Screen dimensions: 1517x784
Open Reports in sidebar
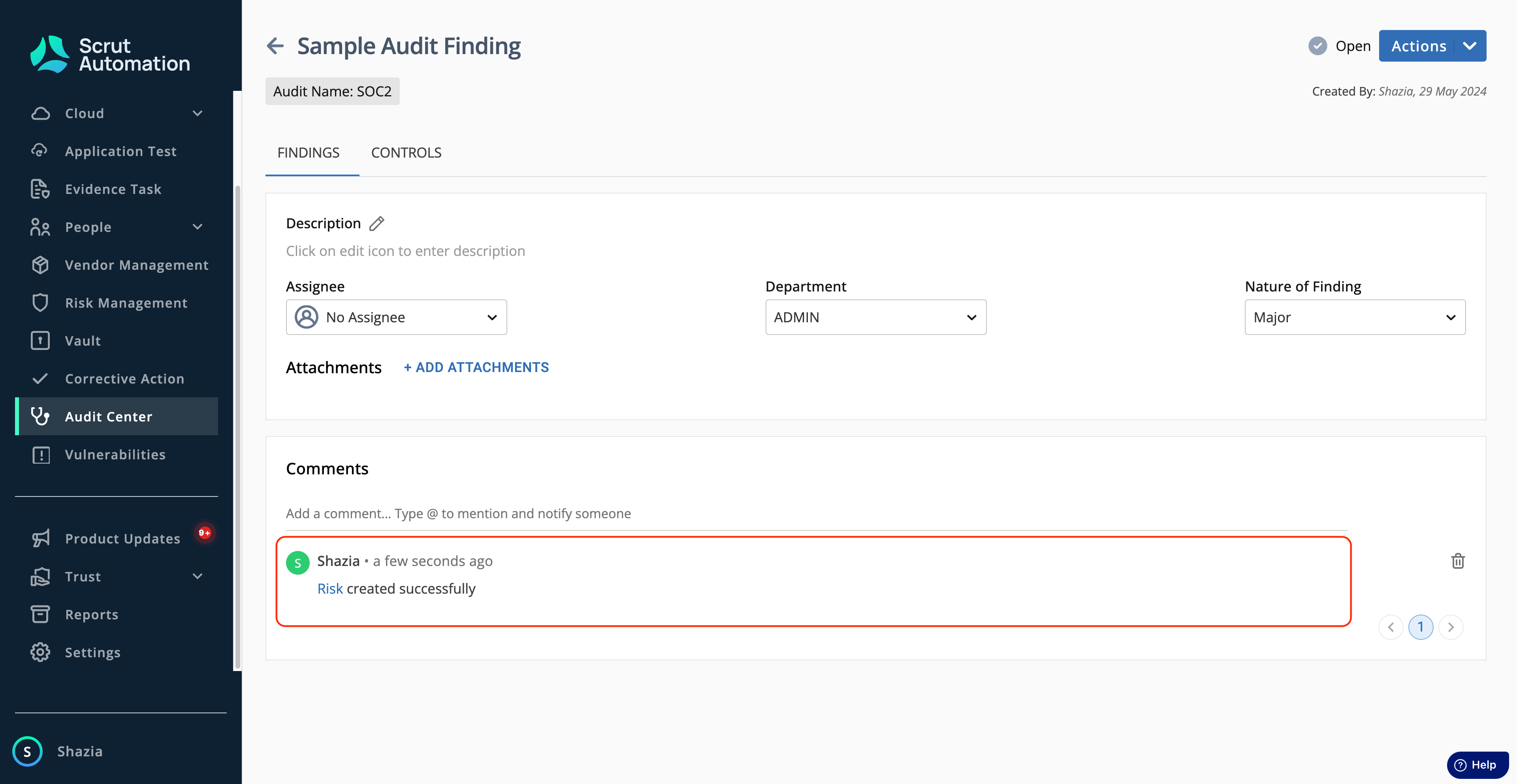tap(117, 614)
